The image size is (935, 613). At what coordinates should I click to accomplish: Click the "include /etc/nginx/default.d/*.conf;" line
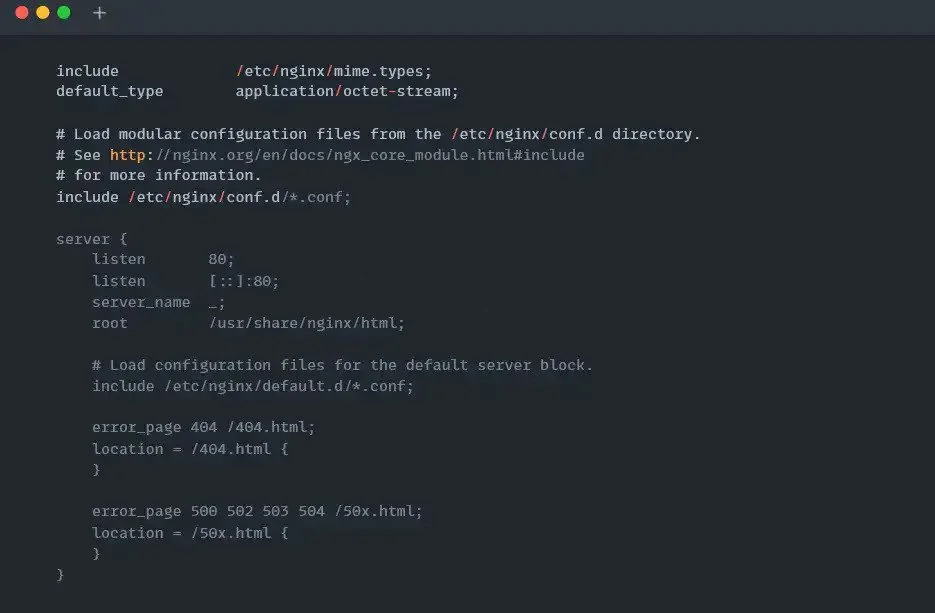coord(252,386)
